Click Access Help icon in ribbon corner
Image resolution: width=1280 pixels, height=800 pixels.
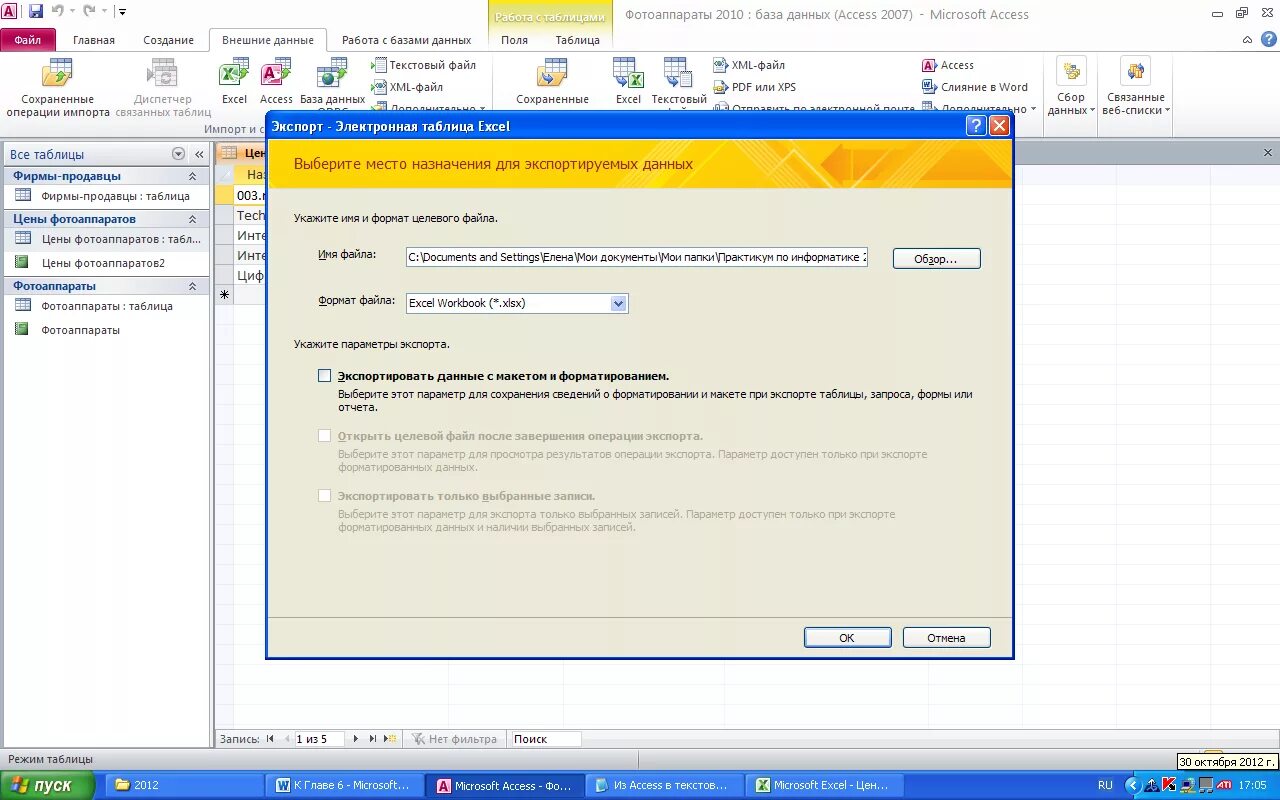pos(1268,40)
